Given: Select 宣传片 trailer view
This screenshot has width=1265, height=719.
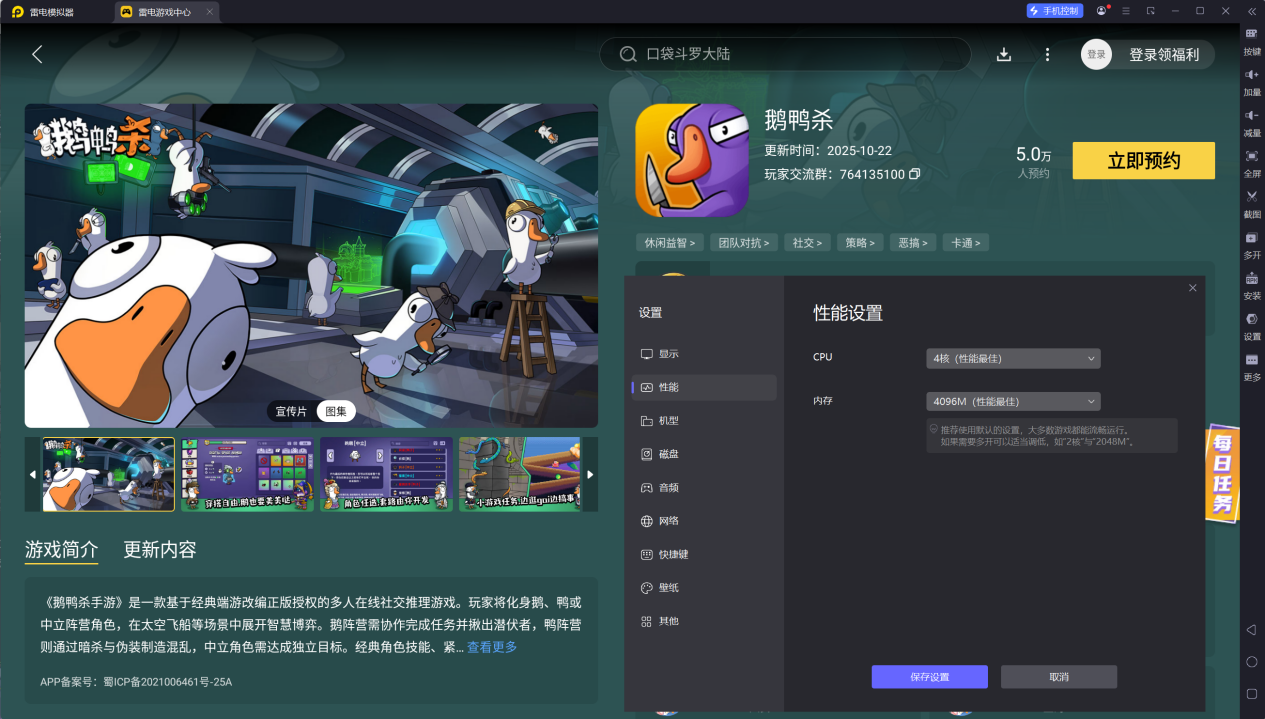Looking at the screenshot, I should 291,411.
